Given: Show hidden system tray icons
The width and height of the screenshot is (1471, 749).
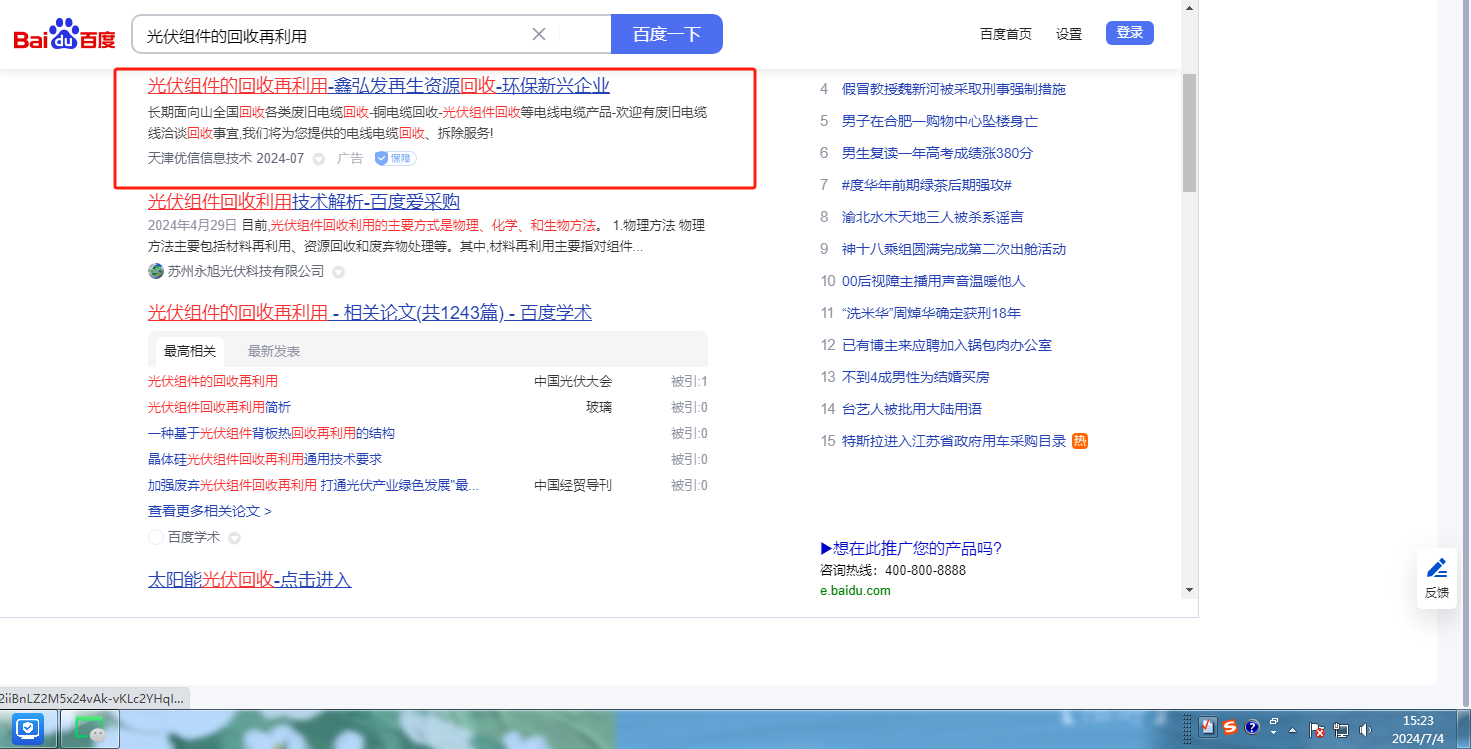Looking at the screenshot, I should (x=1293, y=729).
